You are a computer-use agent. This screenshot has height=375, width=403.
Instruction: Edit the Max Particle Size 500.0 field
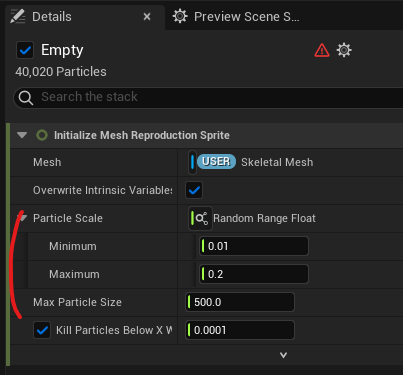[x=240, y=302]
